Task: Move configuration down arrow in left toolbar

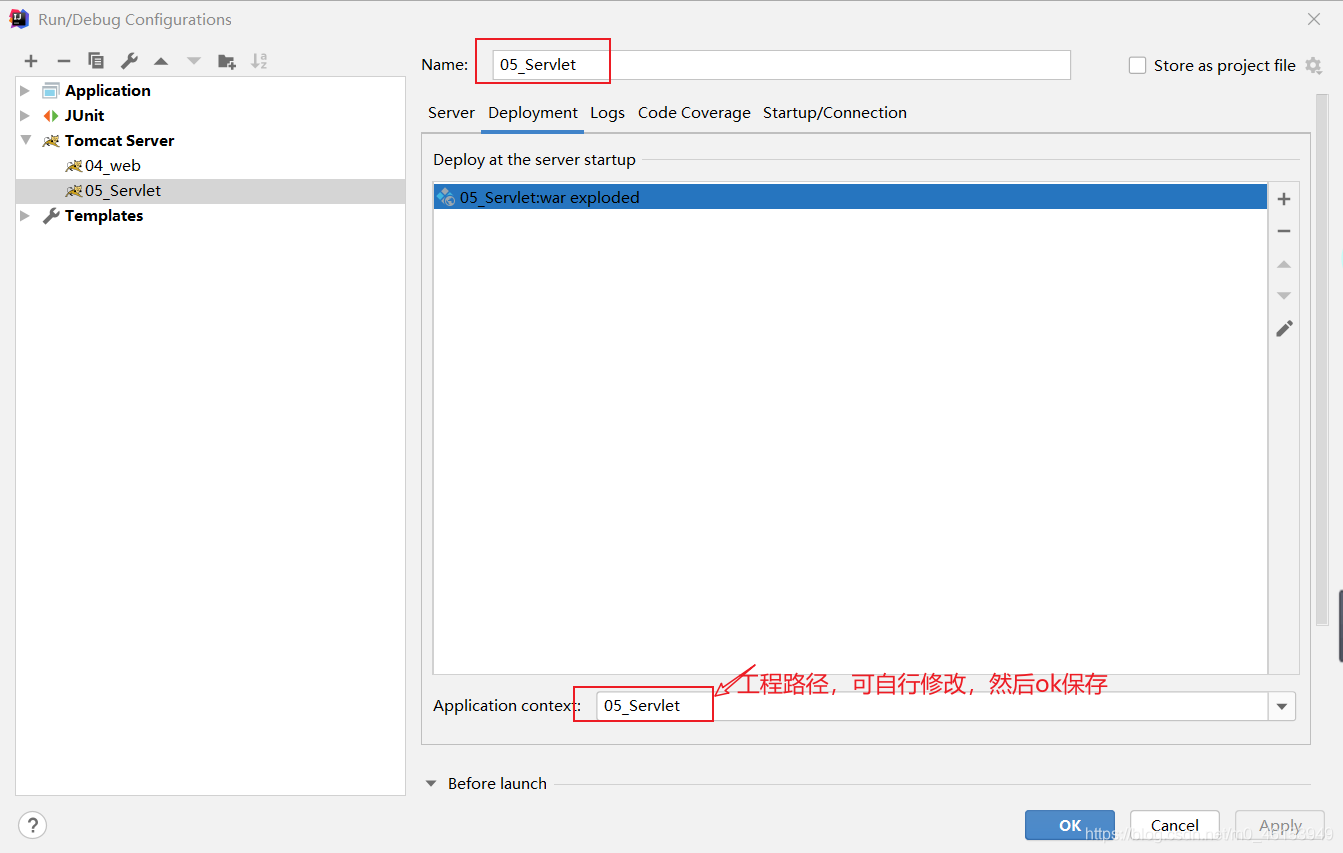Action: click(x=194, y=61)
